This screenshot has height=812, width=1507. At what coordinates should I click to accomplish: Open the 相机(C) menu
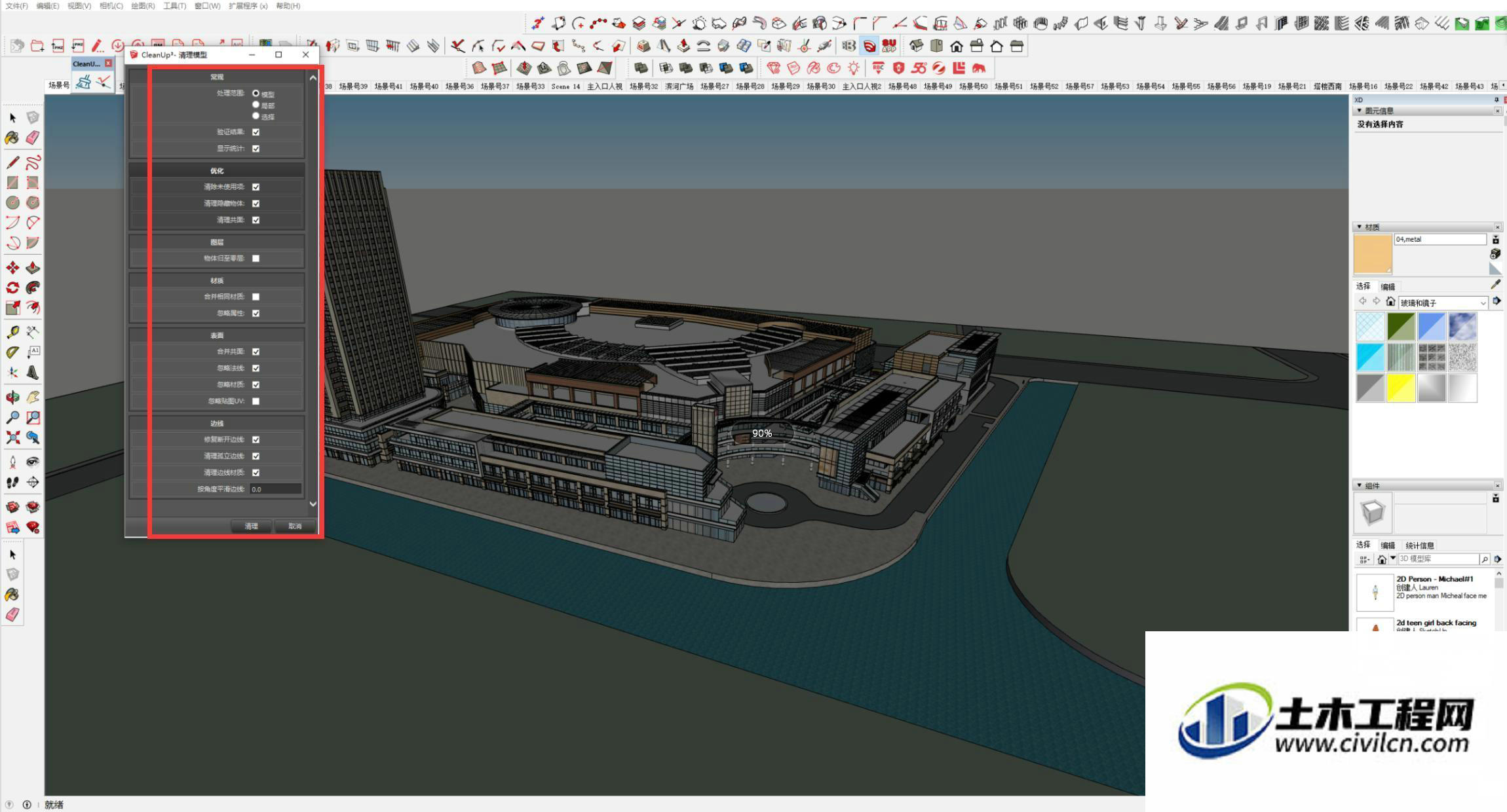111,6
